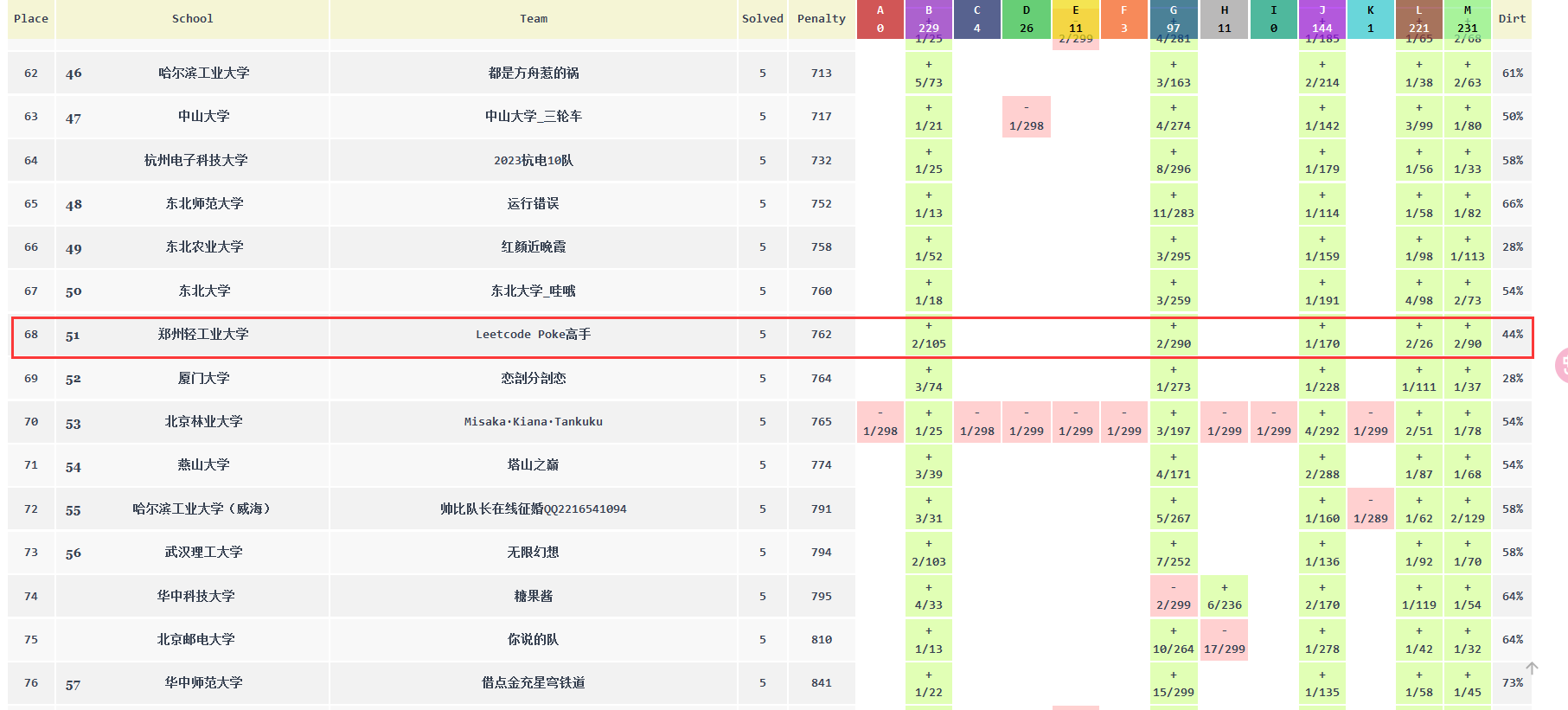Click penalty value 762
1568x710 pixels.
tap(822, 335)
